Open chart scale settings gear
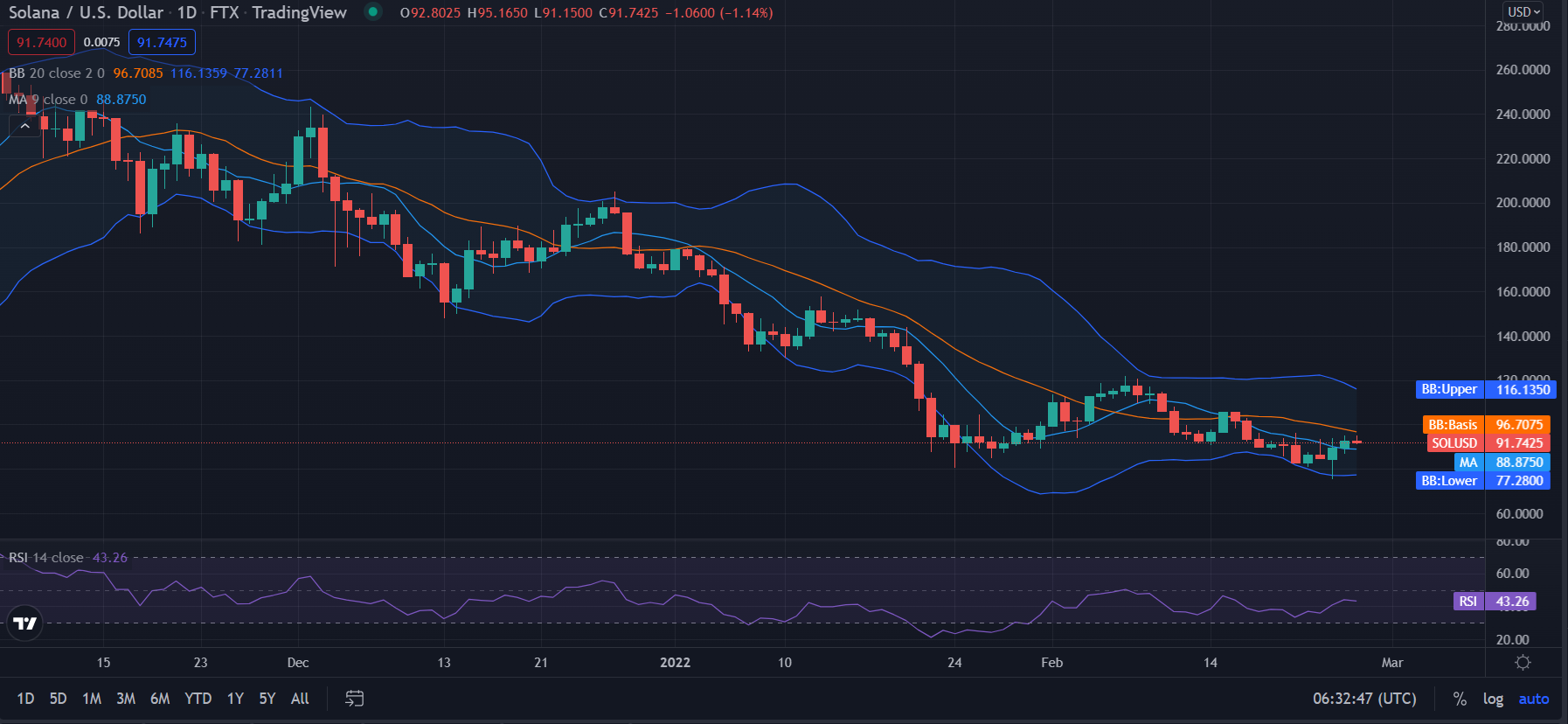This screenshot has height=724, width=1568. click(x=1523, y=663)
